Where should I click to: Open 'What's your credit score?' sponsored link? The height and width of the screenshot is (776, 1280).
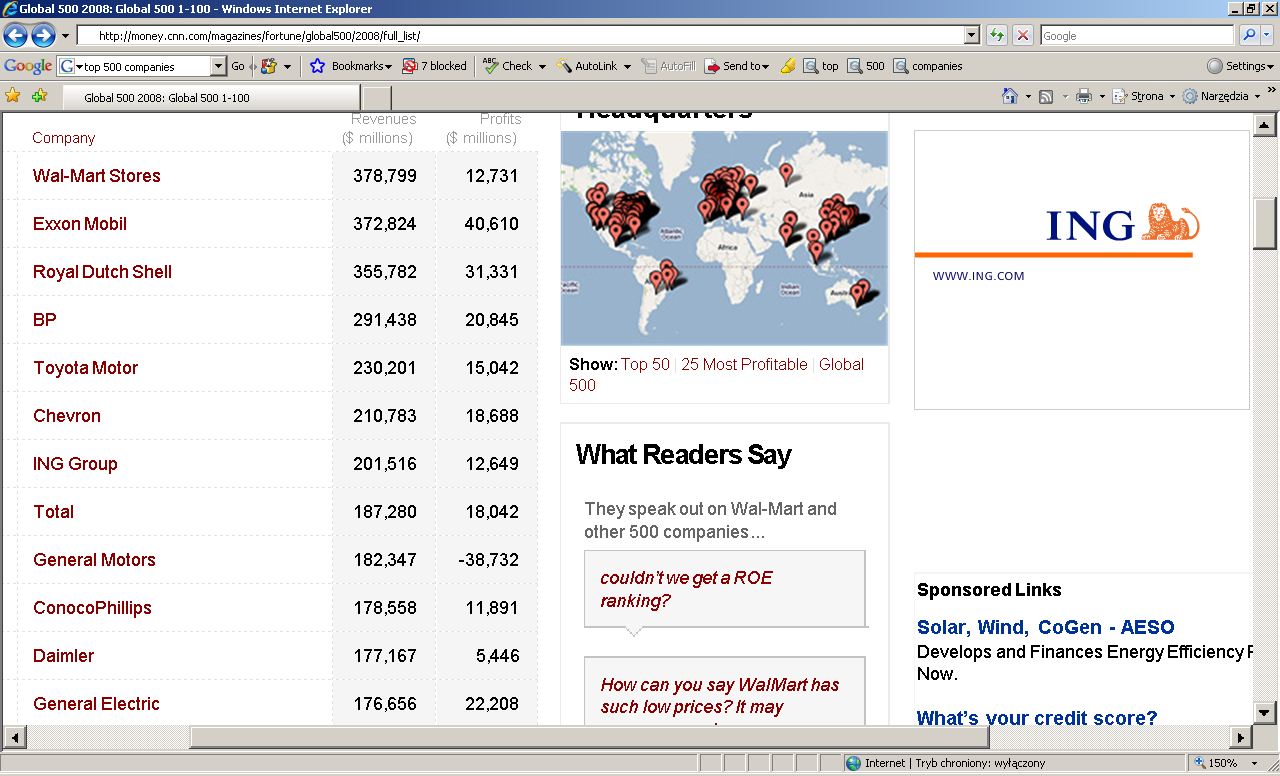[x=1037, y=718]
